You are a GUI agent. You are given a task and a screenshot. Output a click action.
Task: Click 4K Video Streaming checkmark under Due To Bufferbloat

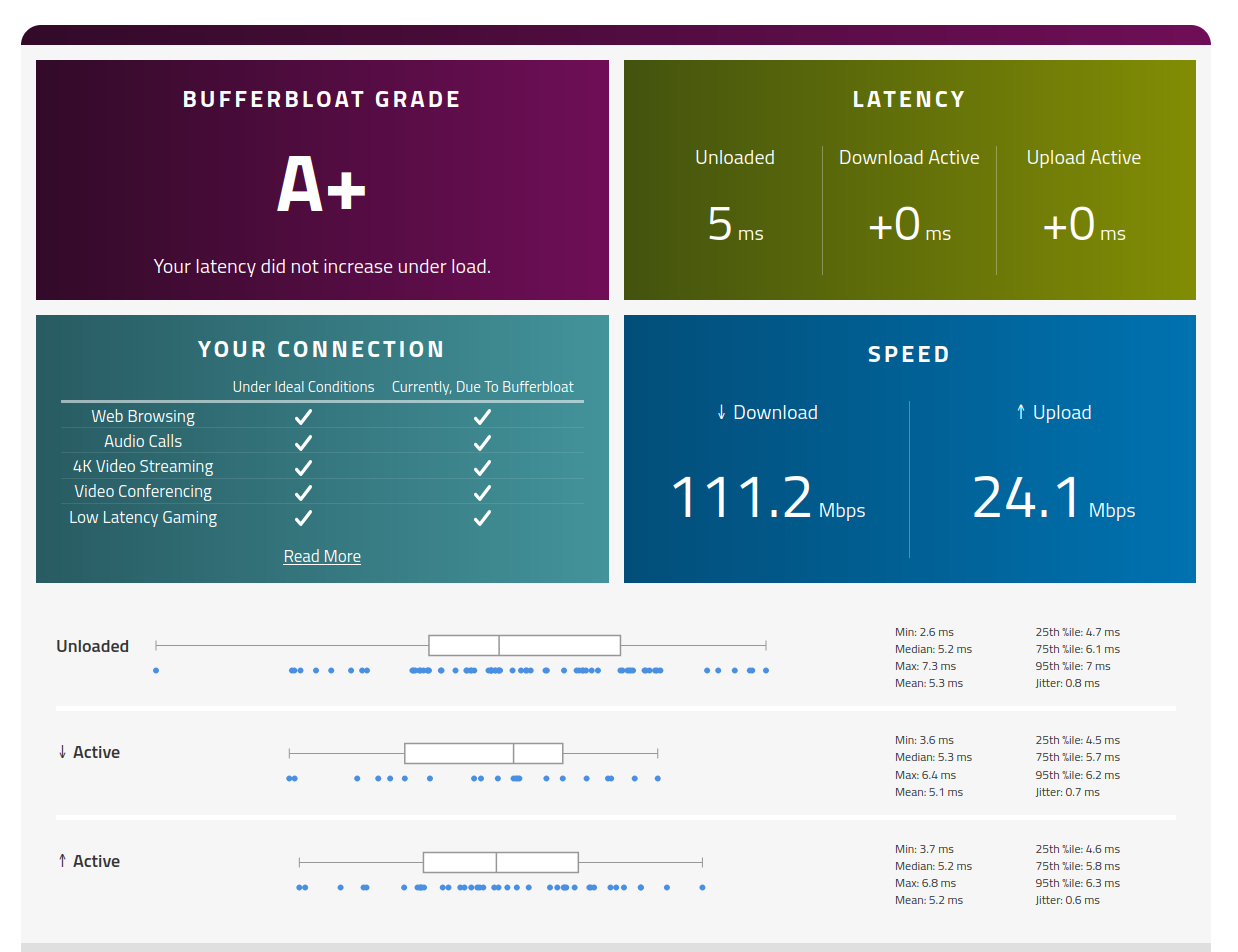click(482, 466)
